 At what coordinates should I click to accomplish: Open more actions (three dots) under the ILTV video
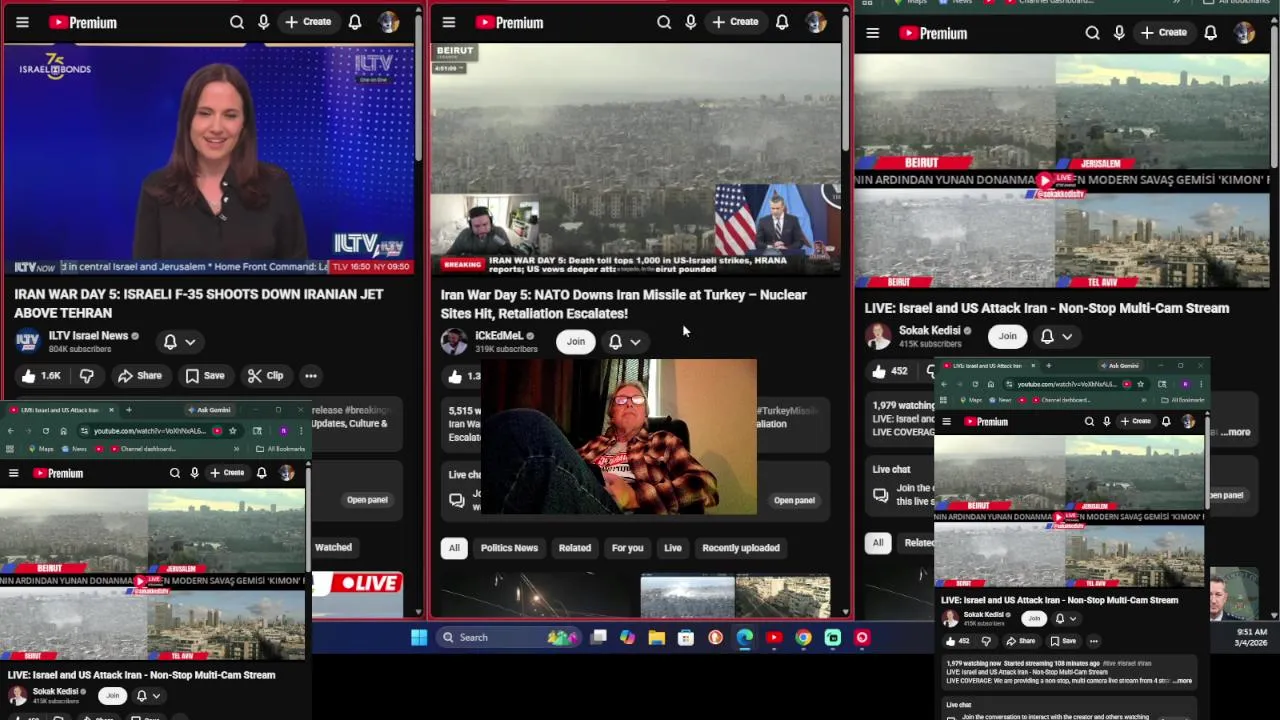click(311, 376)
